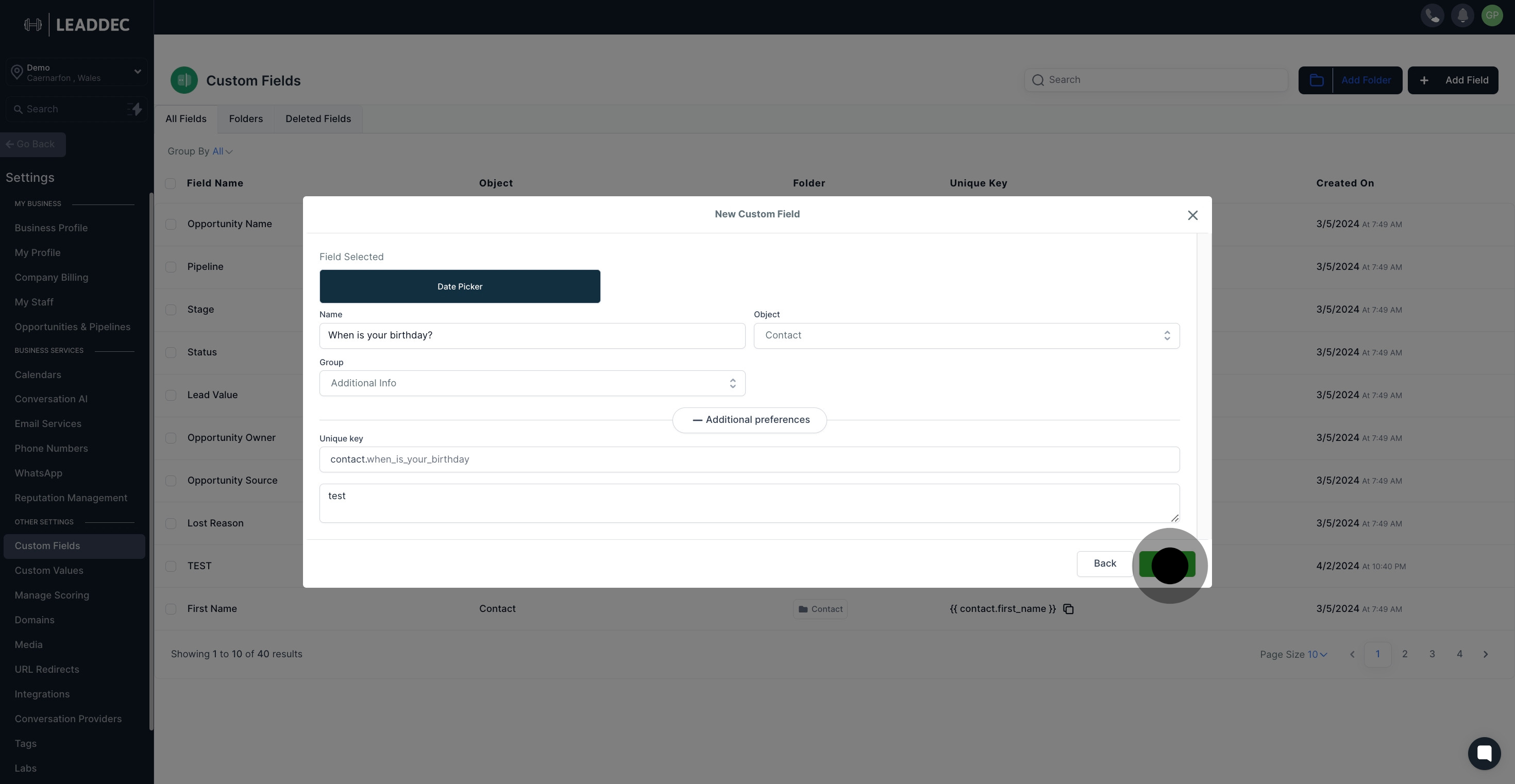Image resolution: width=1515 pixels, height=784 pixels.
Task: Click the Add Folder button
Action: pos(1350,80)
